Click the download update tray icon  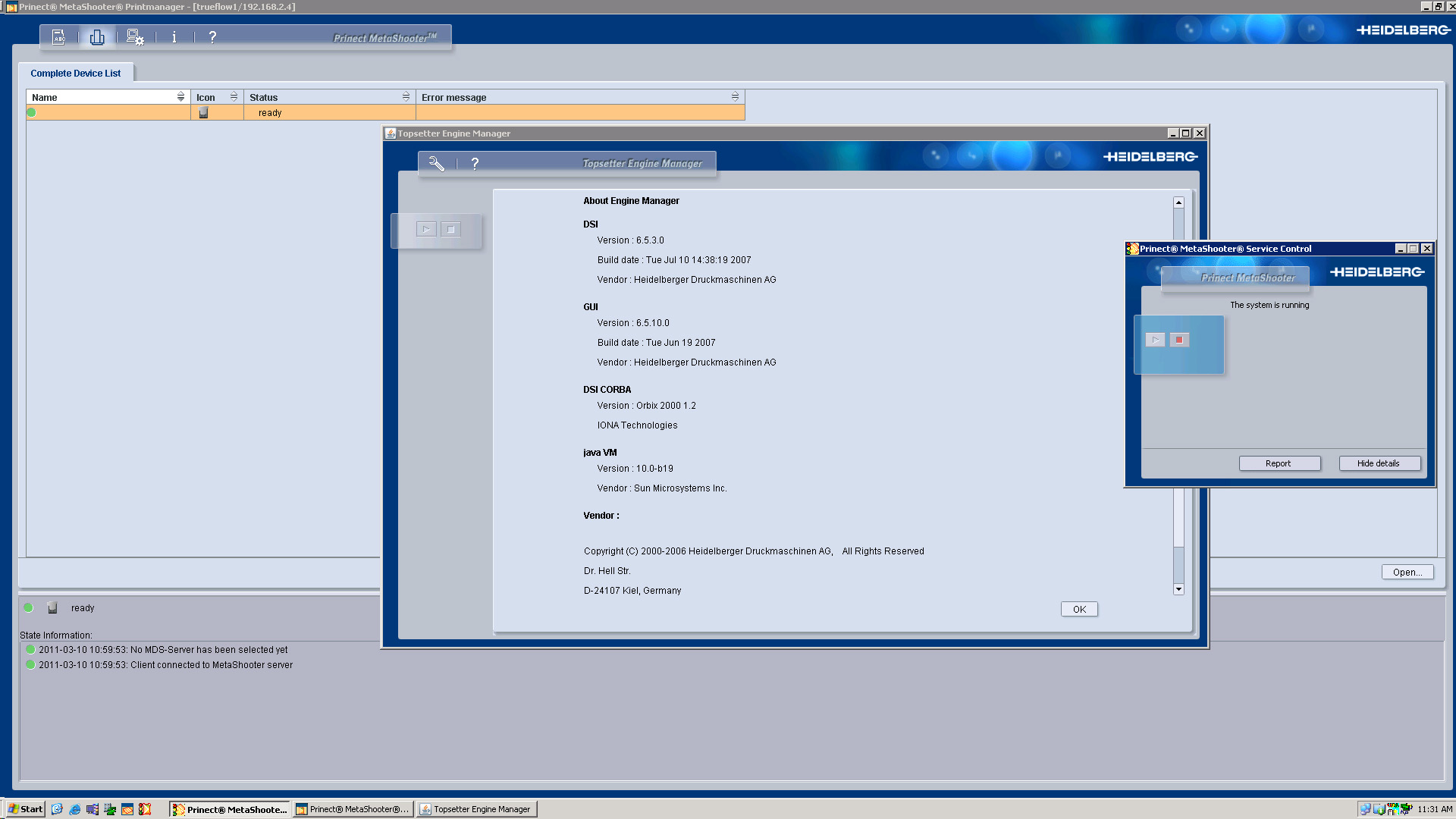[x=1379, y=809]
